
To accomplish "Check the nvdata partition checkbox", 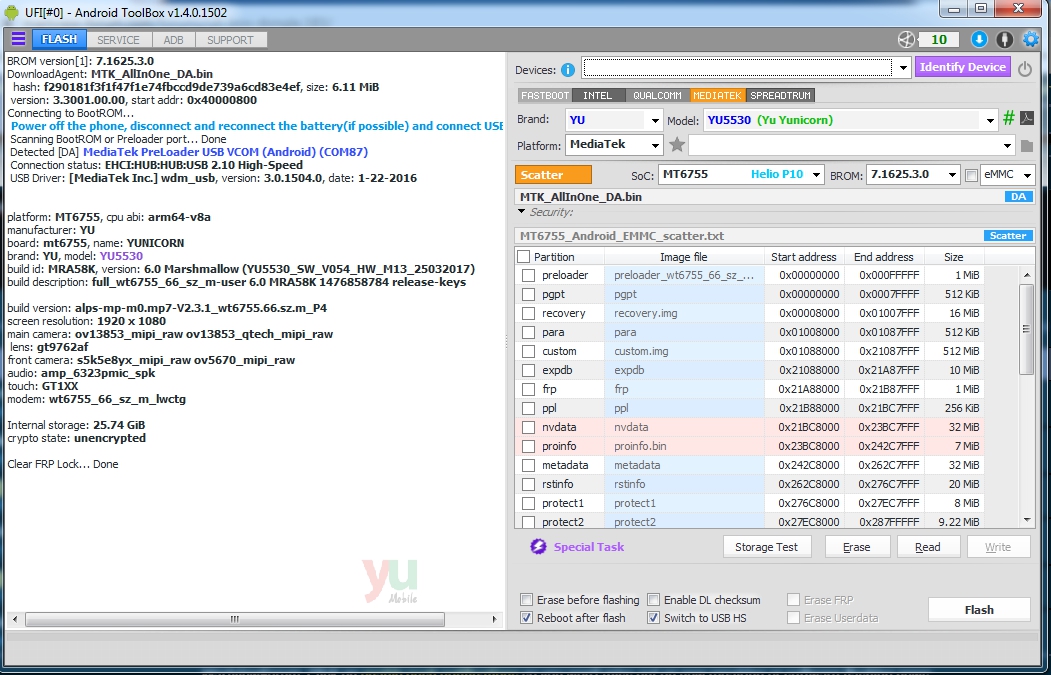I will [528, 427].
